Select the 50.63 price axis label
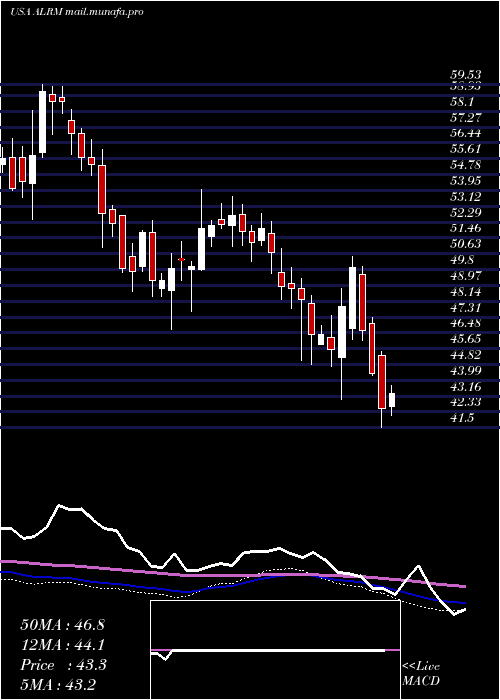500x700 pixels. pos(466,244)
